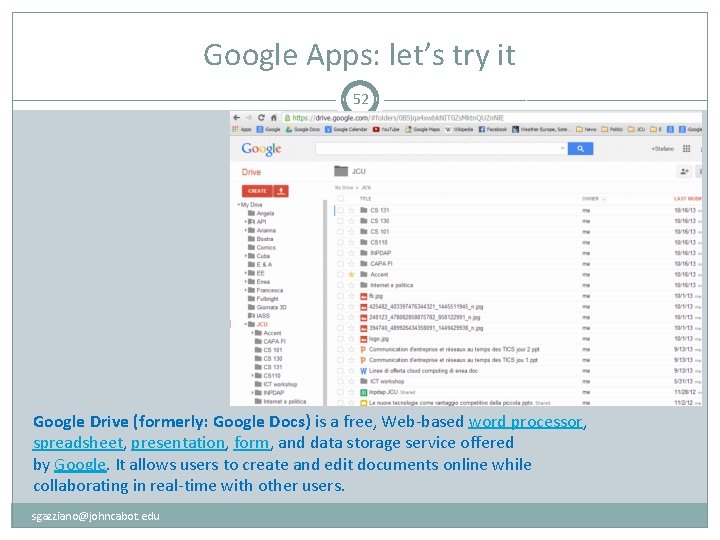720x540 pixels.
Task: Open the Facebook bookmark
Action: [x=493, y=129]
